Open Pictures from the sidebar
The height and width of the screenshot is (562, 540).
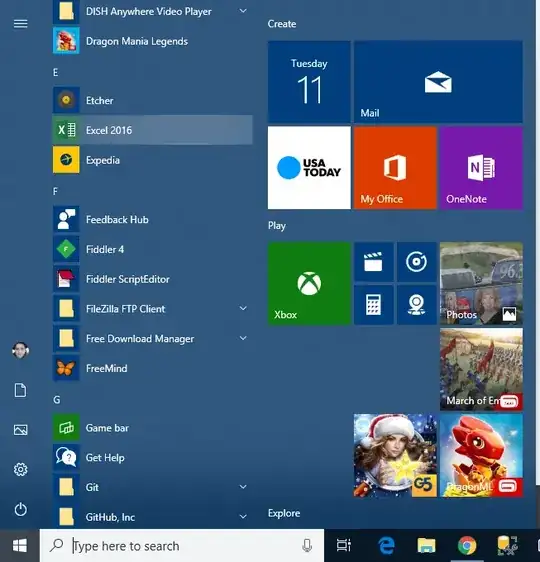(x=20, y=430)
